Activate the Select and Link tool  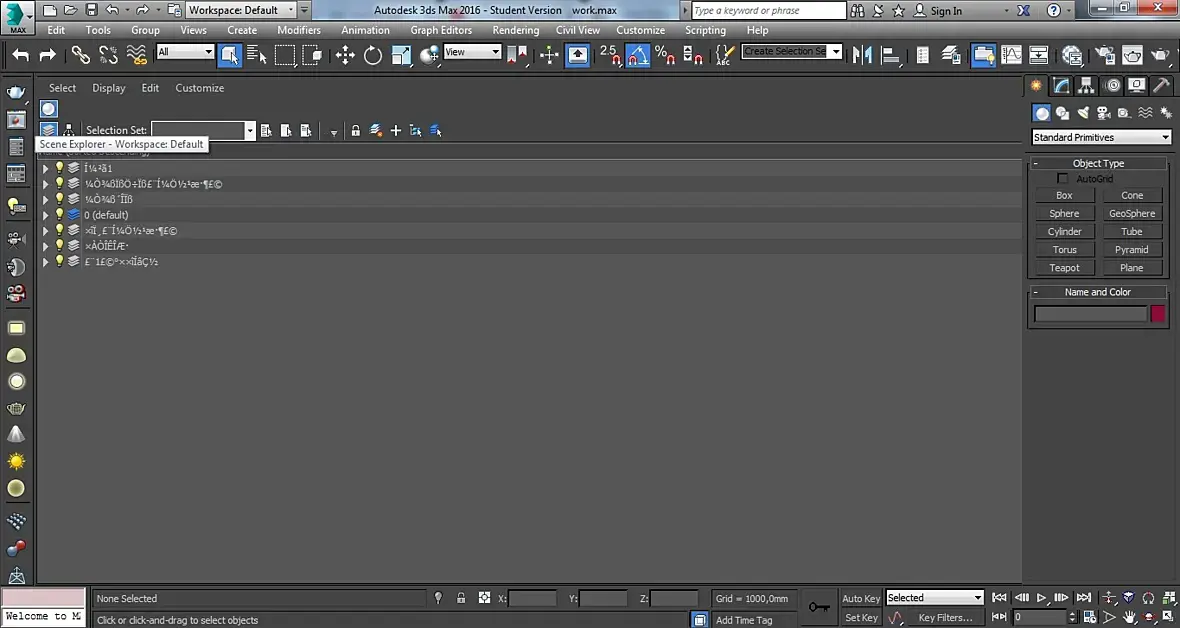(x=81, y=54)
